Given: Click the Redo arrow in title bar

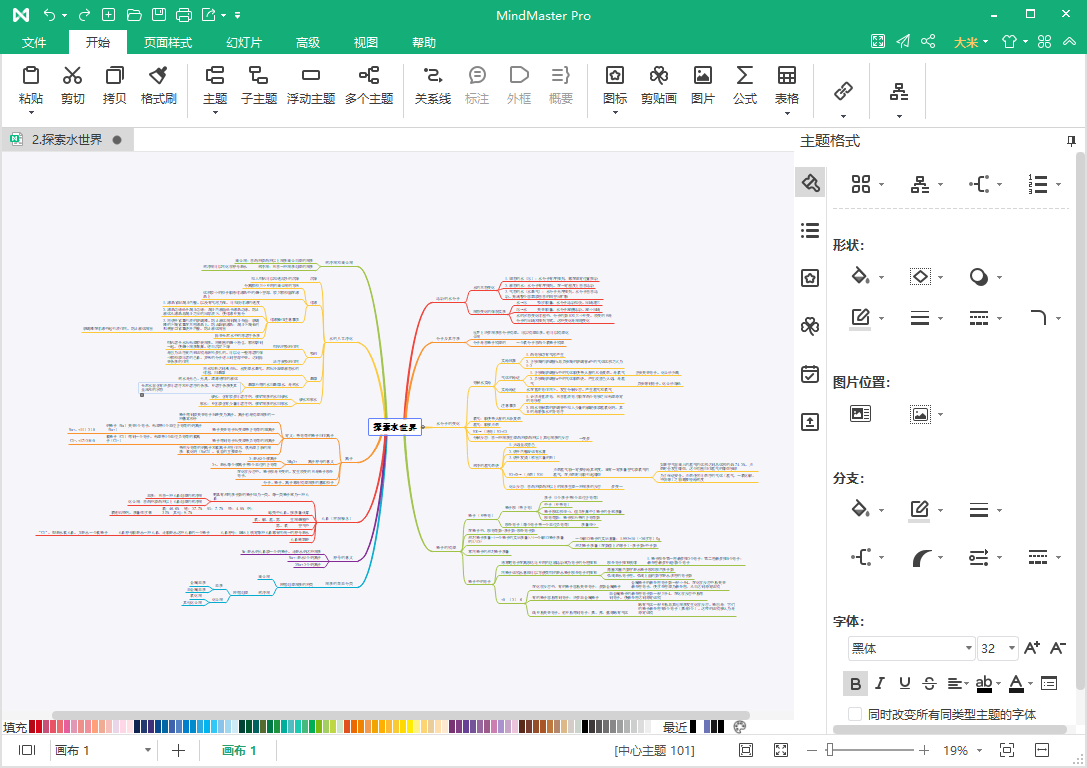Looking at the screenshot, I should click(x=85, y=15).
